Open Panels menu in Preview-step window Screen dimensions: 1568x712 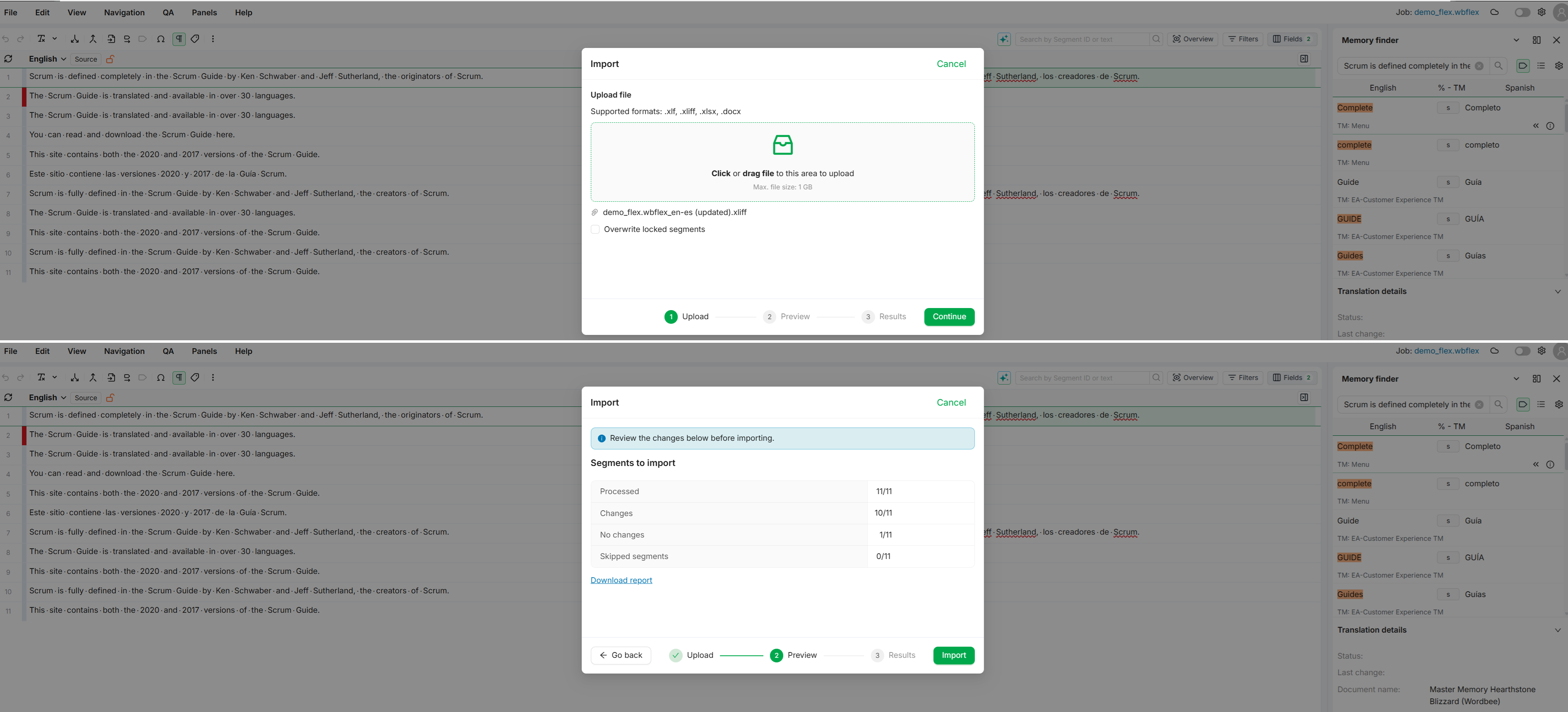(204, 351)
